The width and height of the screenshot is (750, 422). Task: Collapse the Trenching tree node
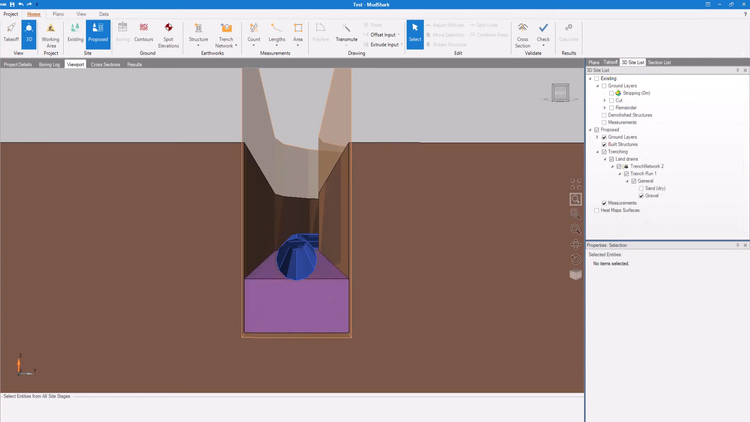[598, 152]
